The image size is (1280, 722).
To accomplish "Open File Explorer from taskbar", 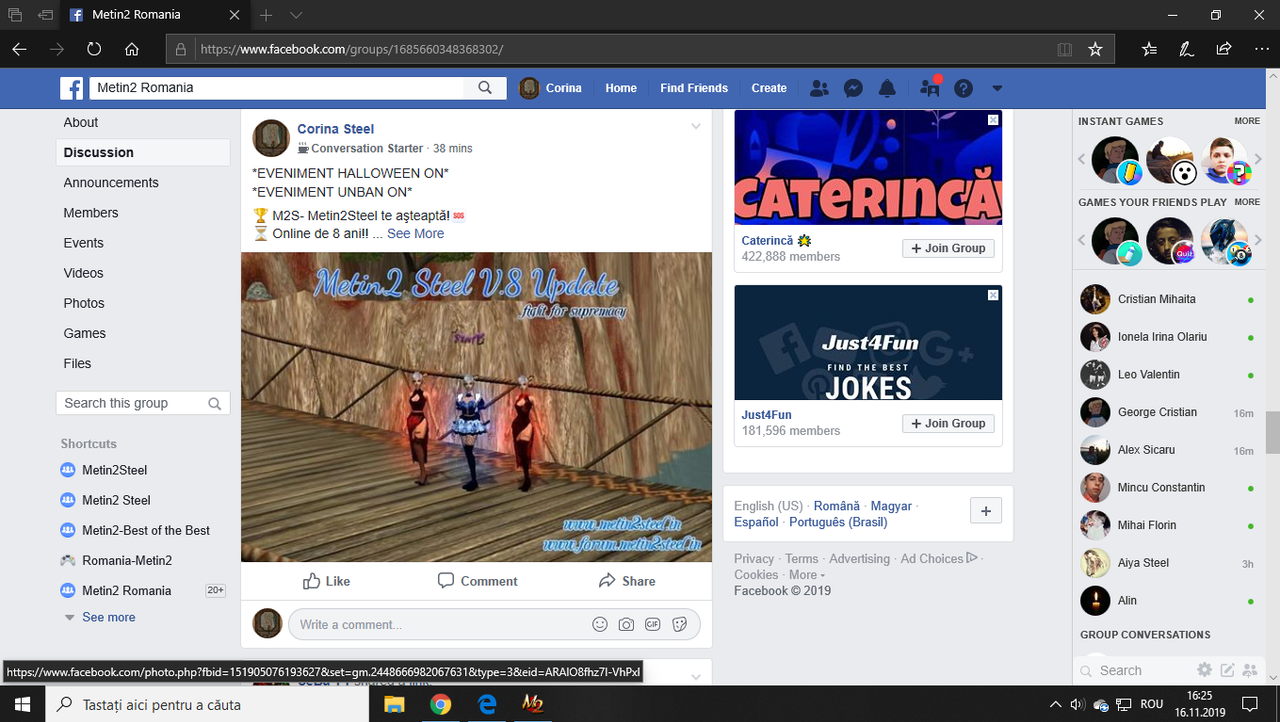I will tap(394, 704).
